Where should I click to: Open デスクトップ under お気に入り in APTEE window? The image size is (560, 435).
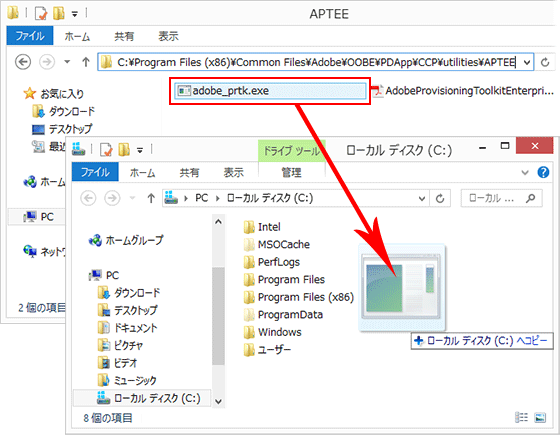(x=62, y=129)
